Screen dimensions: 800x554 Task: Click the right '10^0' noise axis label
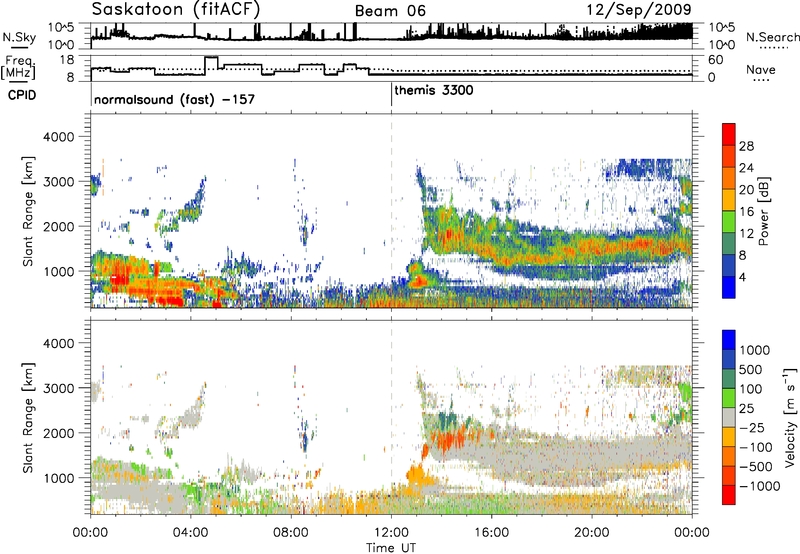coord(722,45)
